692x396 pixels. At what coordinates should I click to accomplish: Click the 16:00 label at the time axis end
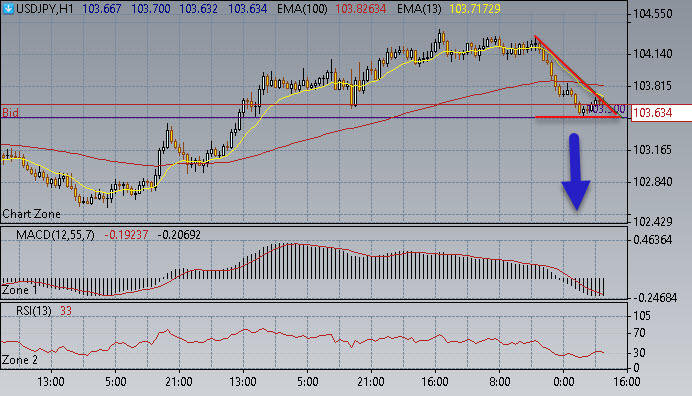pyautogui.click(x=627, y=381)
